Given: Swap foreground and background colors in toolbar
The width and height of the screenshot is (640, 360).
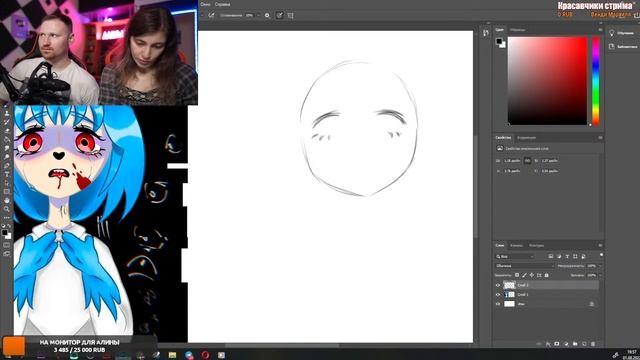Looking at the screenshot, I should point(9,226).
